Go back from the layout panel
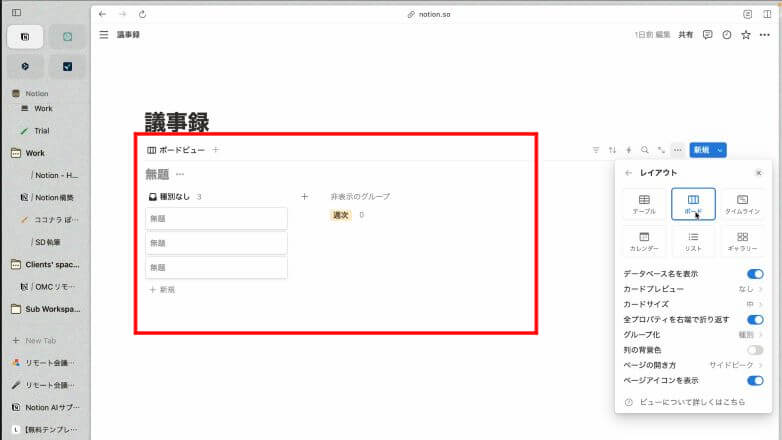Screen dimensions: 782x440 (x=628, y=173)
